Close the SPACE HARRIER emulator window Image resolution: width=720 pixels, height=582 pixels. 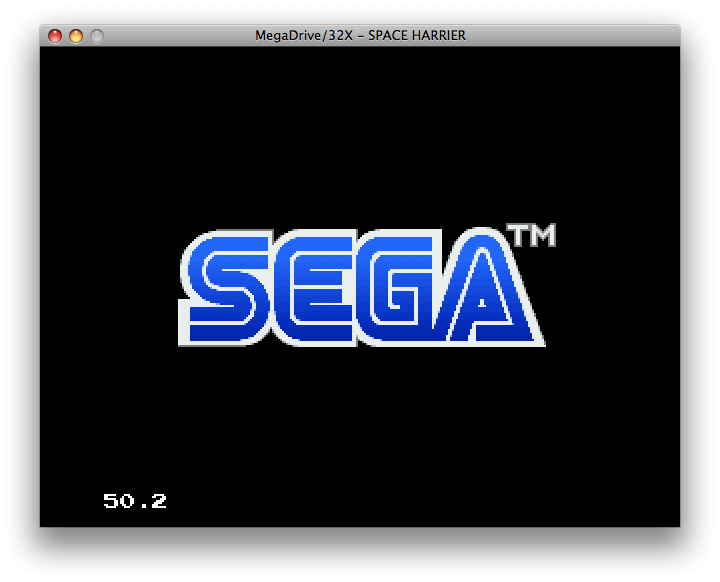55,36
